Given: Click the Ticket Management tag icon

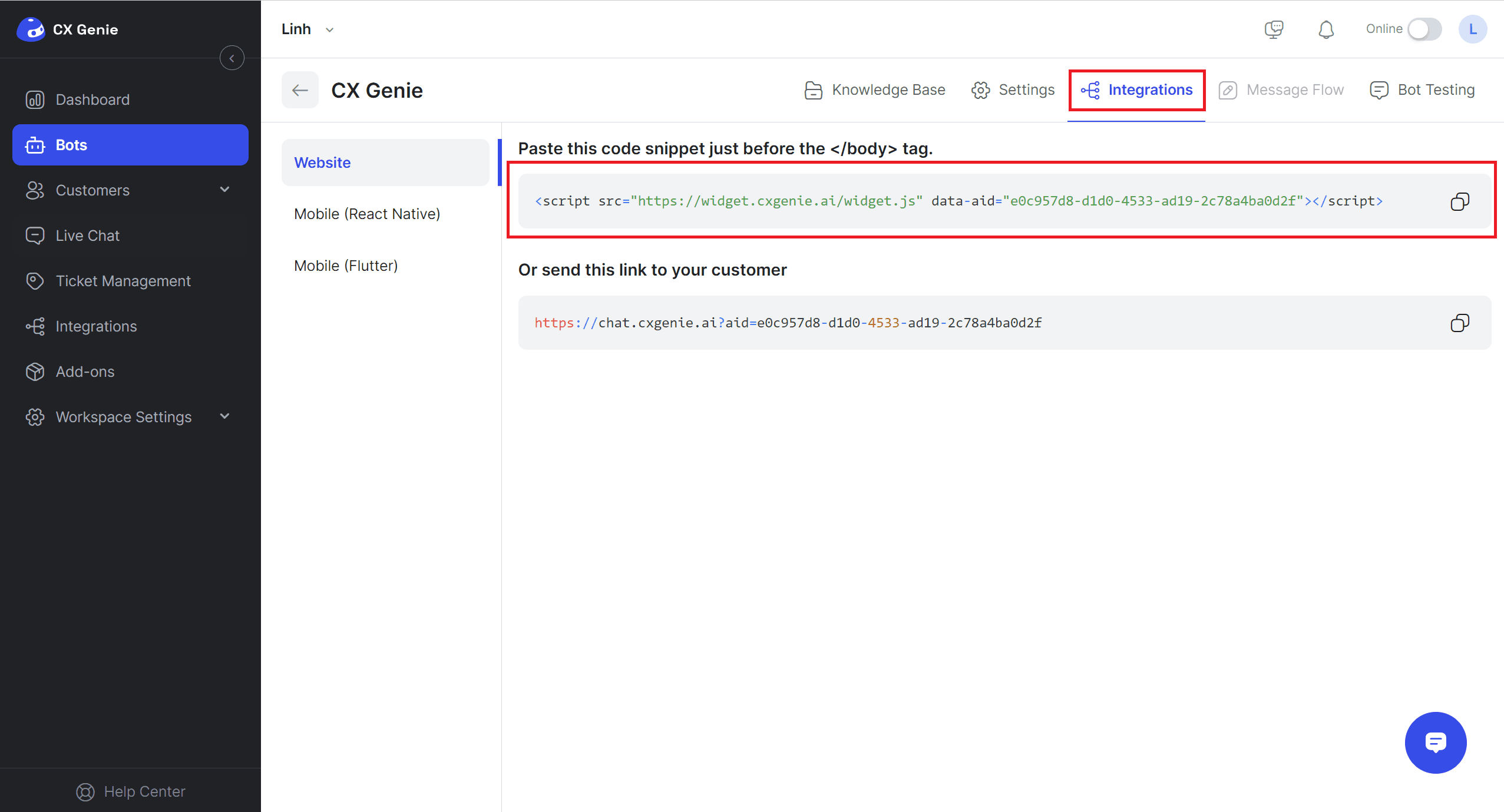Looking at the screenshot, I should pos(35,281).
